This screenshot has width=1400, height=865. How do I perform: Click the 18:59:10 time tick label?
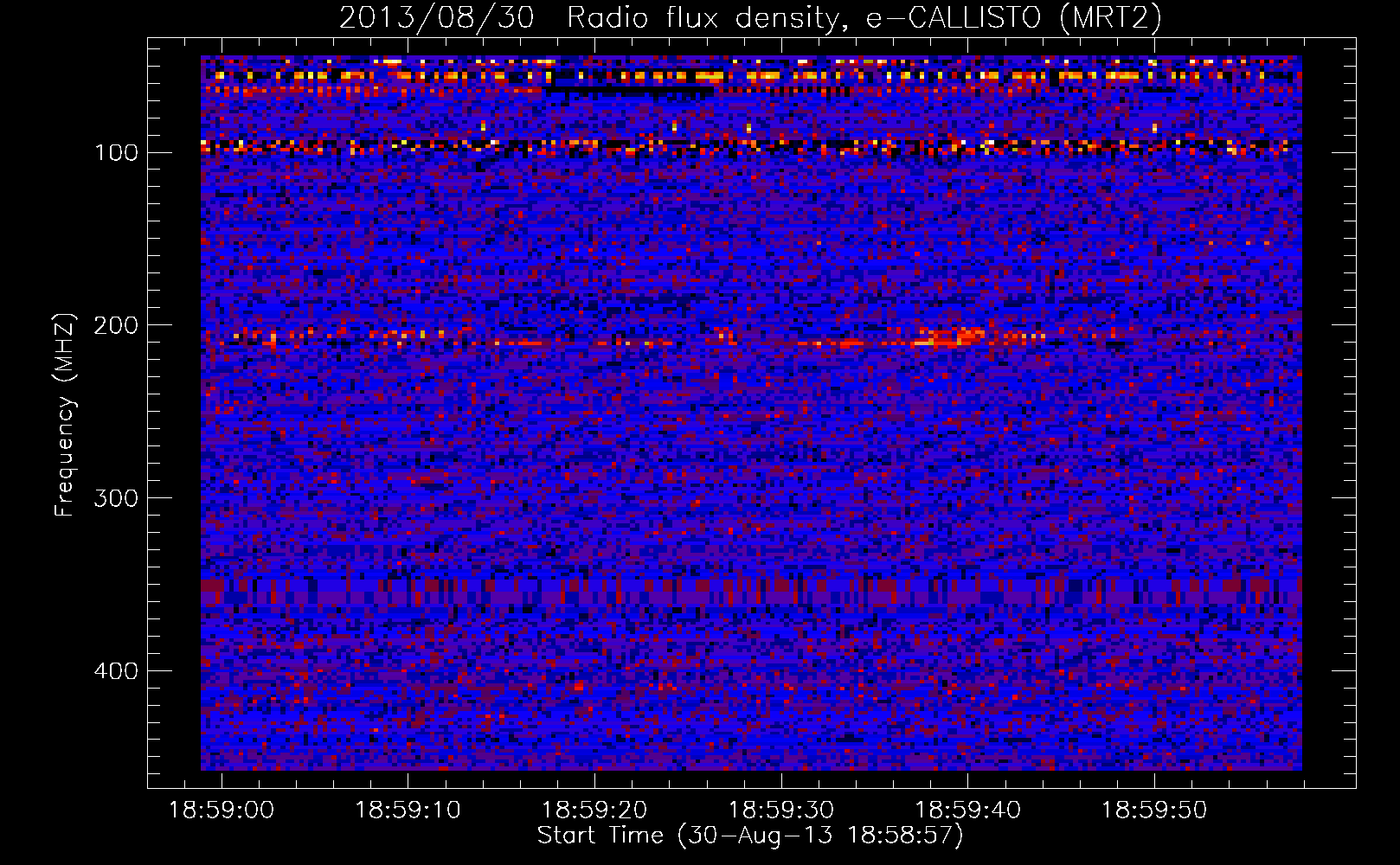point(408,811)
